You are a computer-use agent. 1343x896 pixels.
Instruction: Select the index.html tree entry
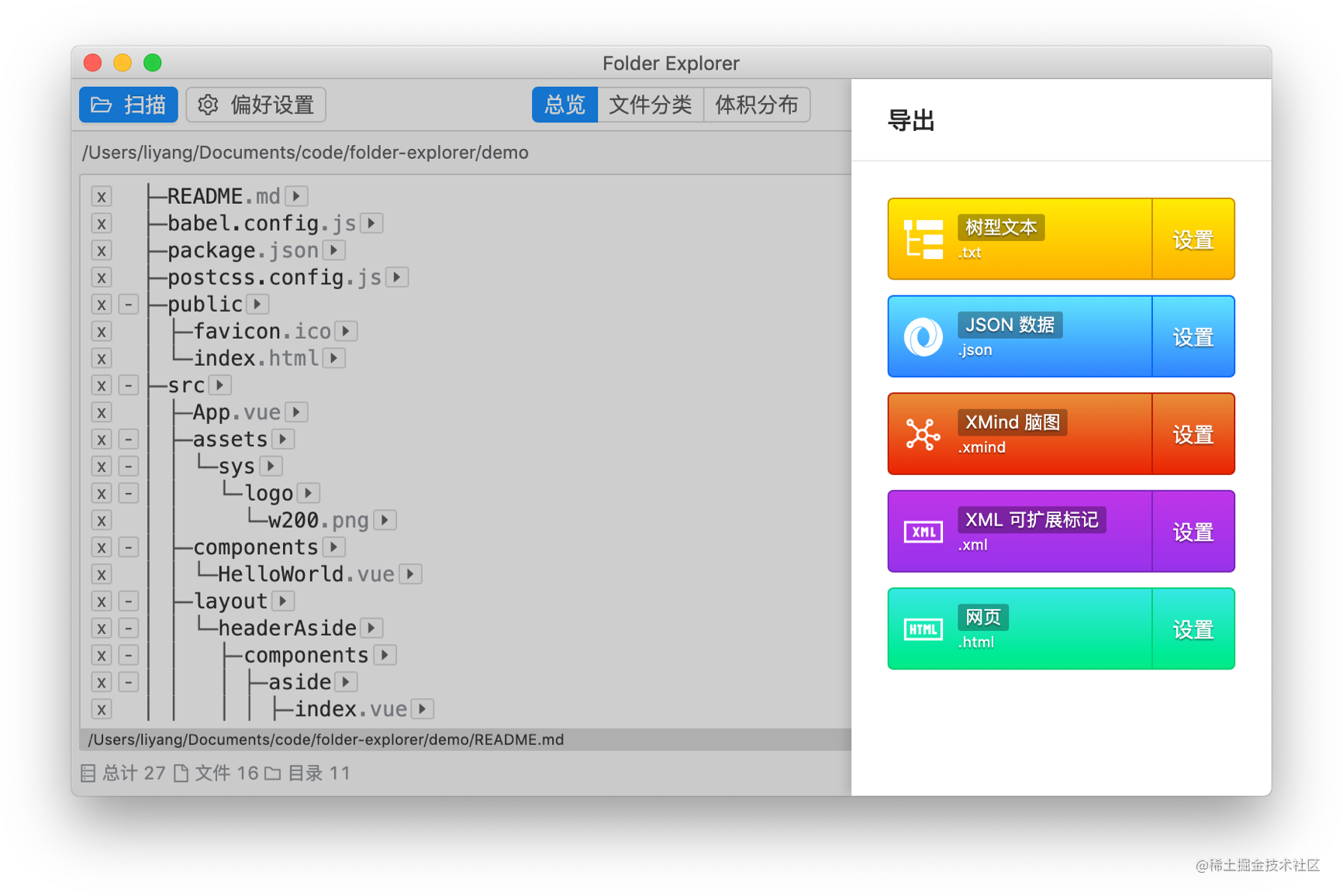[x=256, y=358]
